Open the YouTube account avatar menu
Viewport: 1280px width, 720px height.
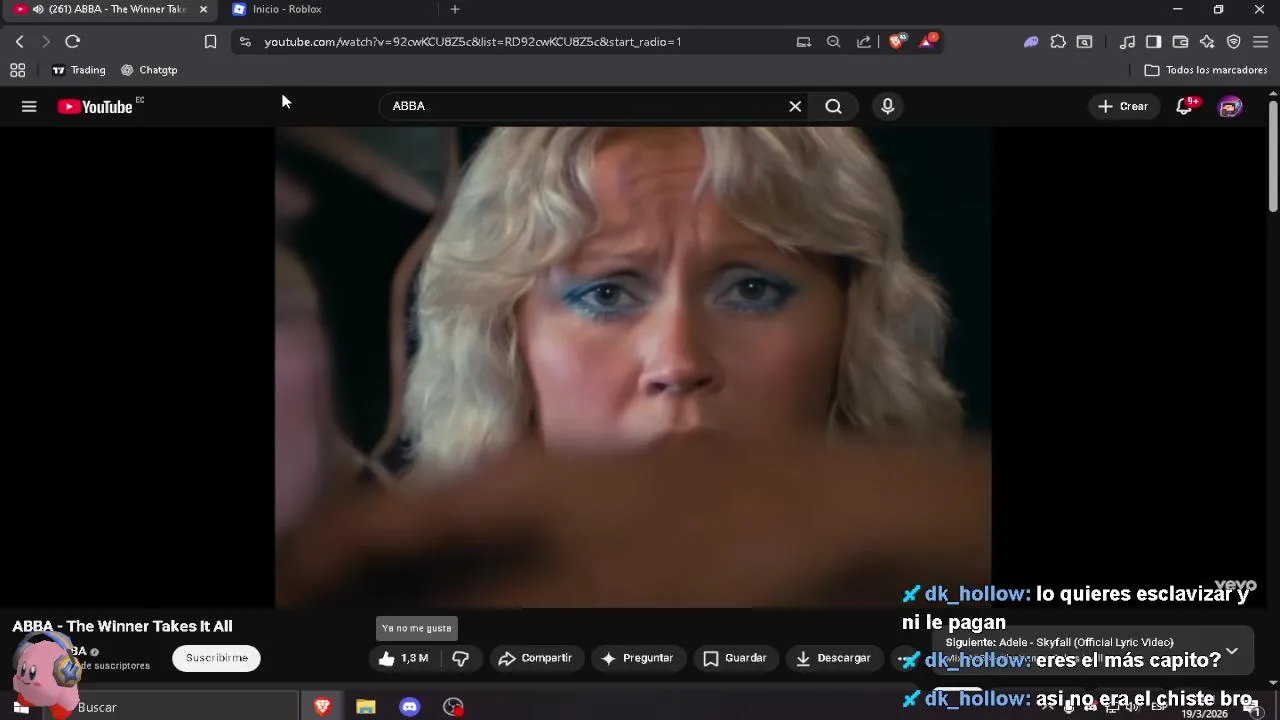coord(1230,106)
